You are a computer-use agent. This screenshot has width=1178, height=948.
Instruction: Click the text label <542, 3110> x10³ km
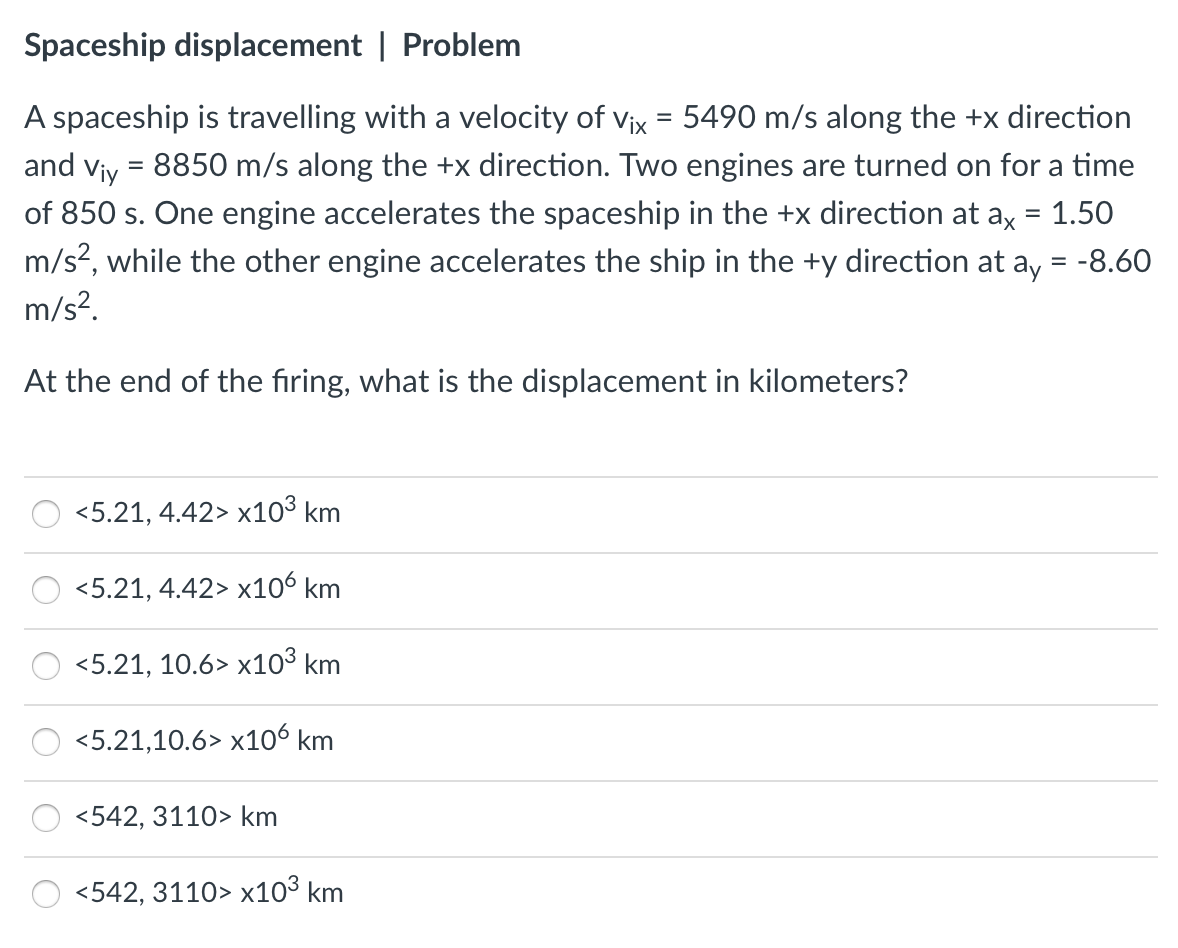pyautogui.click(x=206, y=893)
